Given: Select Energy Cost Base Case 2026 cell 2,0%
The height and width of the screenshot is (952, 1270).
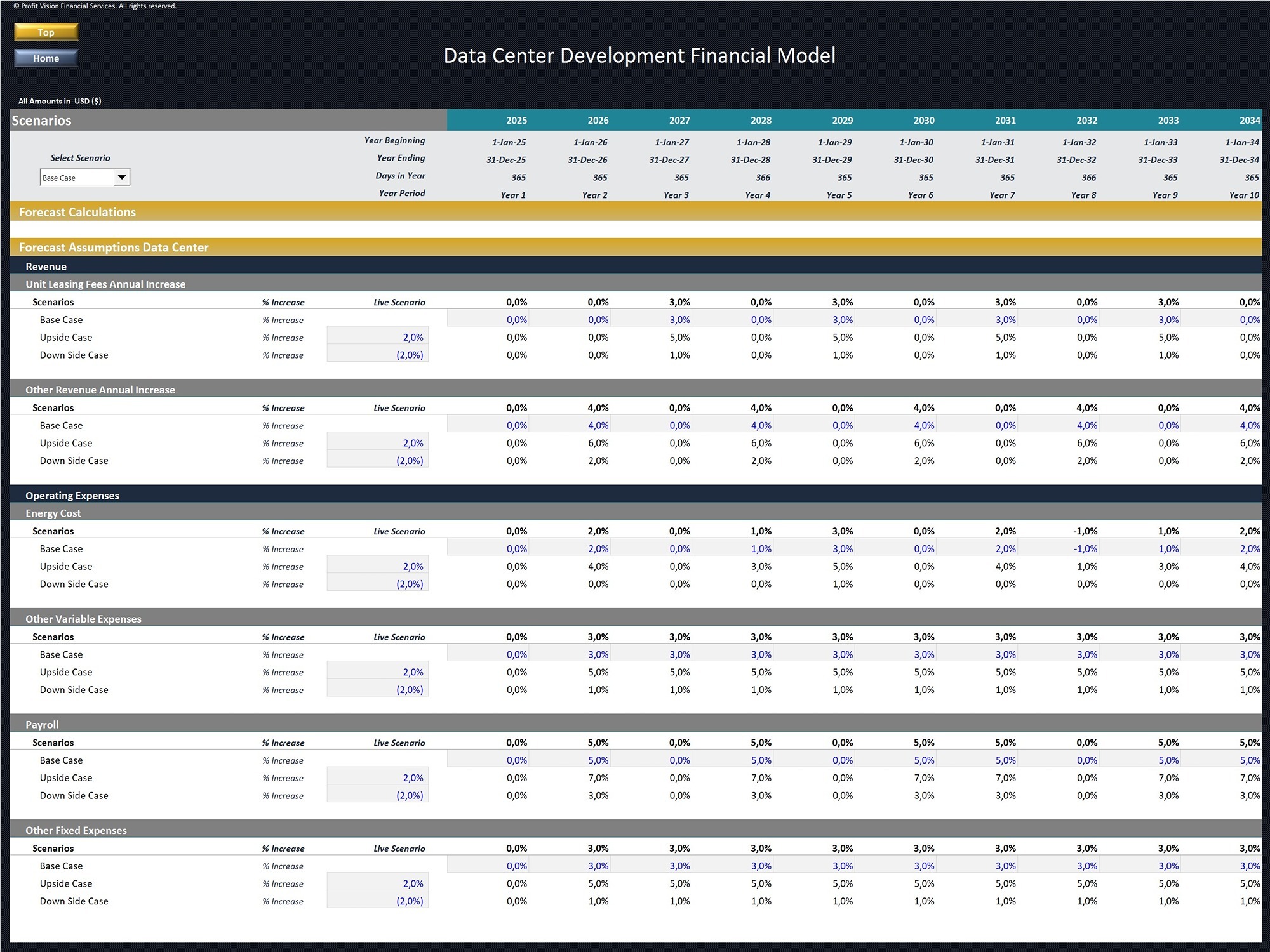Looking at the screenshot, I should 570,549.
